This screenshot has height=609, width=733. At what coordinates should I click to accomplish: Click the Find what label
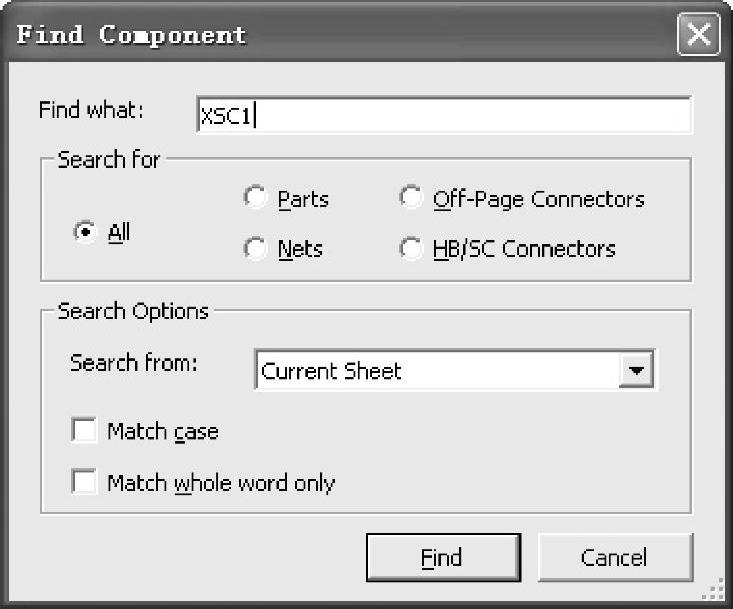[x=91, y=110]
